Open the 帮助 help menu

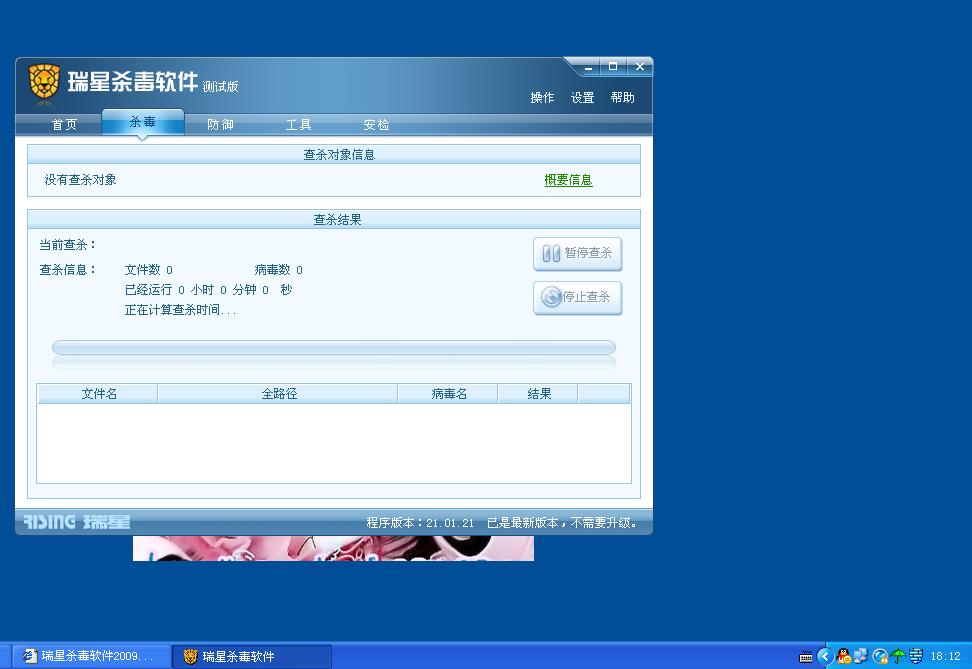[x=622, y=97]
